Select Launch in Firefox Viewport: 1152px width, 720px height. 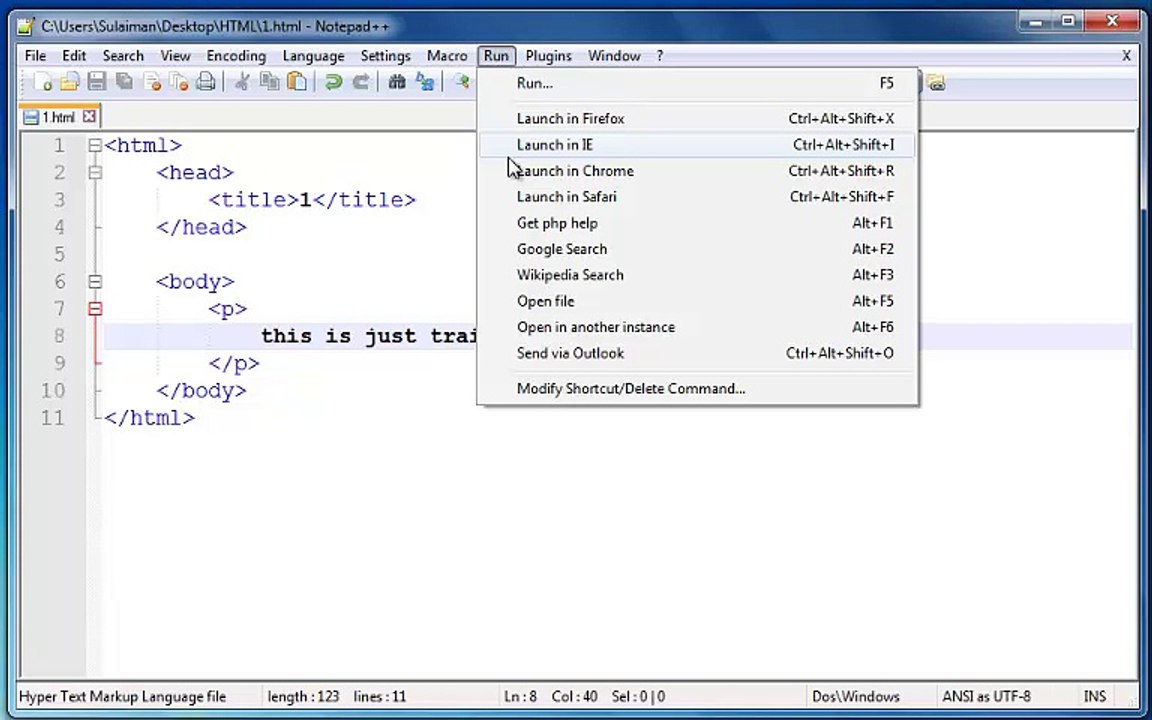697,118
